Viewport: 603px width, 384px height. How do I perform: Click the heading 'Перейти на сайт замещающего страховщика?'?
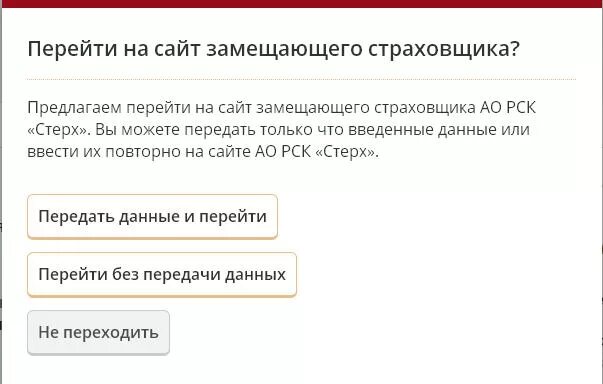click(273, 49)
